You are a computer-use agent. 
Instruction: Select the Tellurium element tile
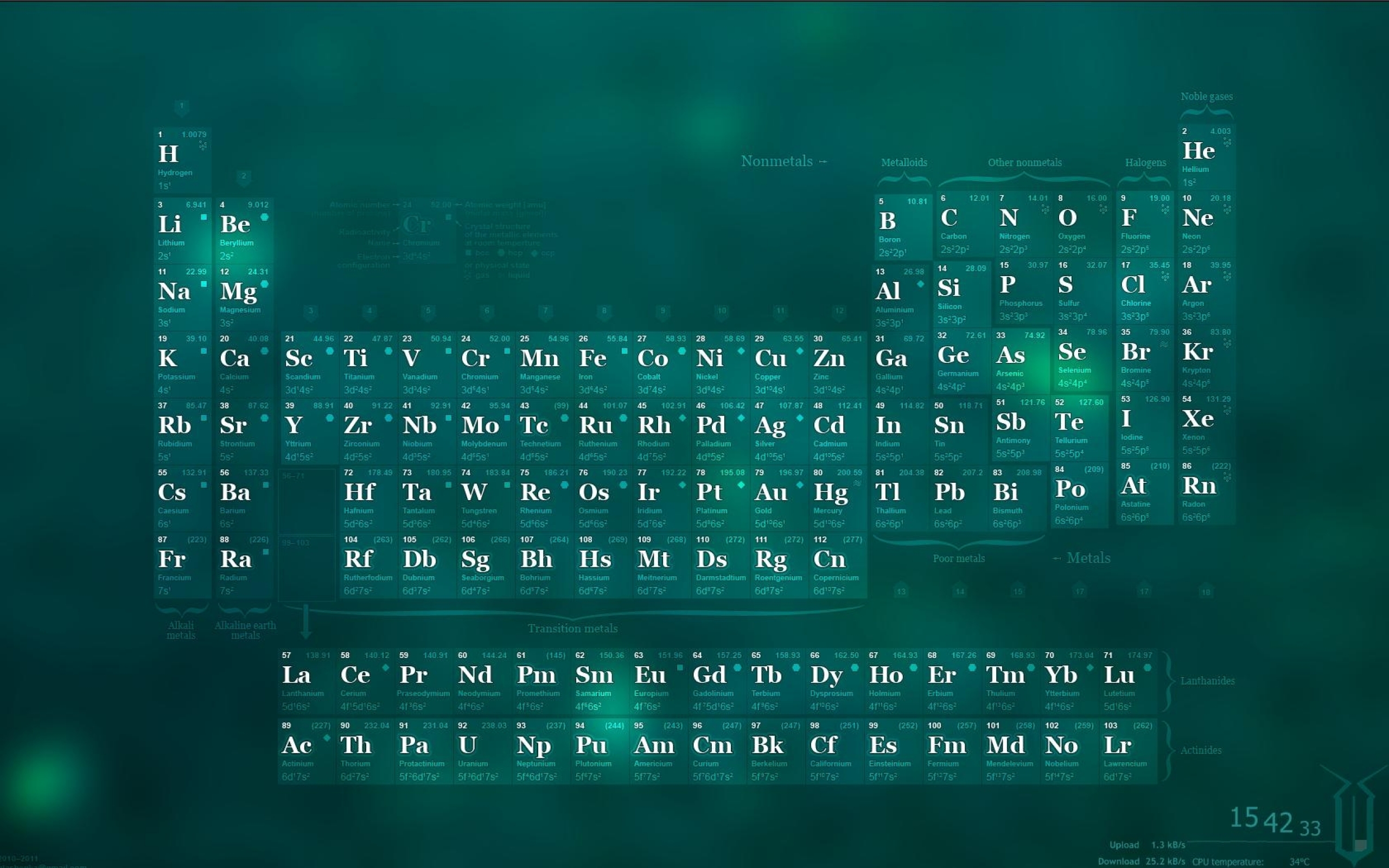pos(1079,430)
